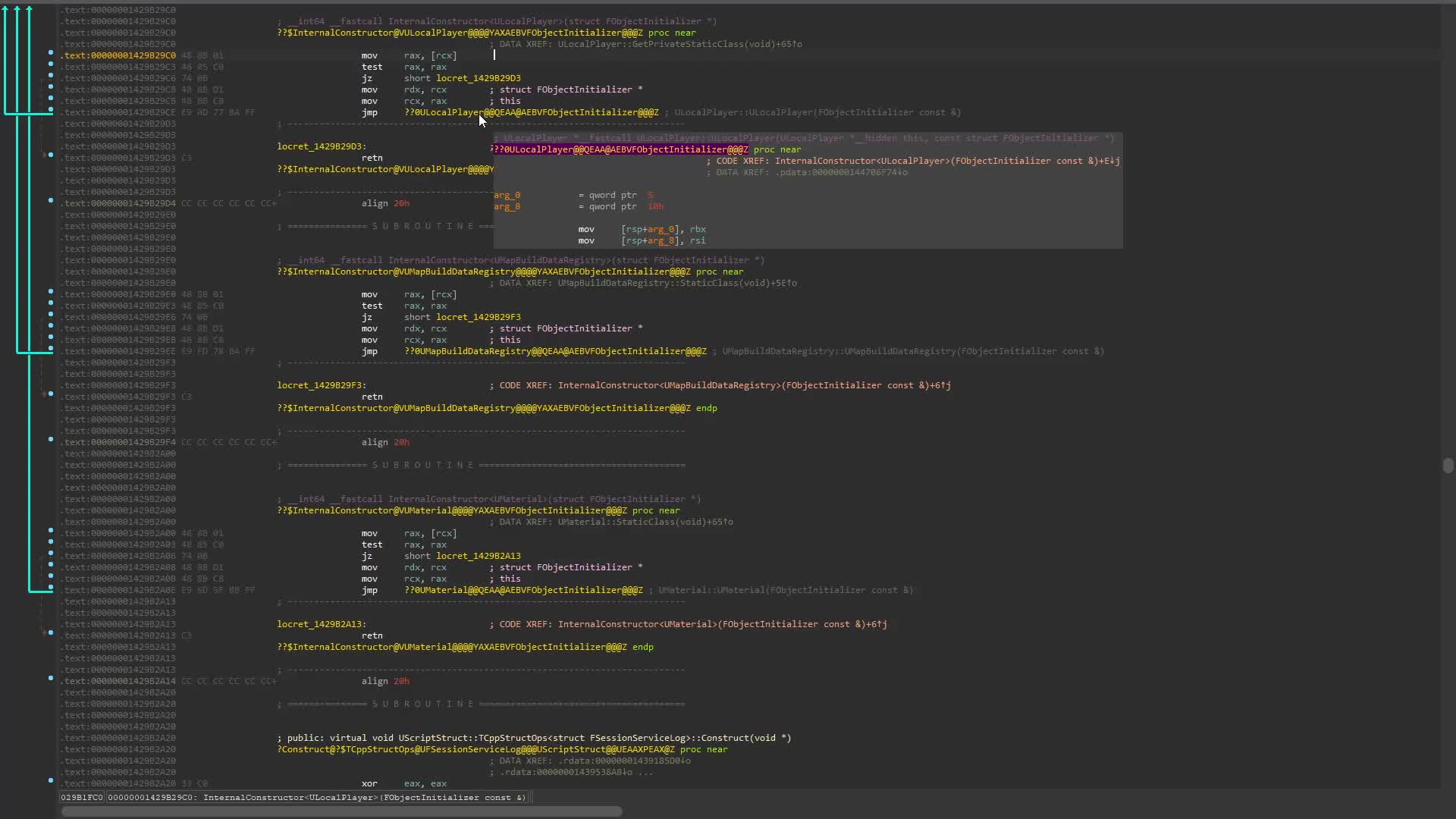Click the horizontal scrollbar at bottom

click(341, 811)
